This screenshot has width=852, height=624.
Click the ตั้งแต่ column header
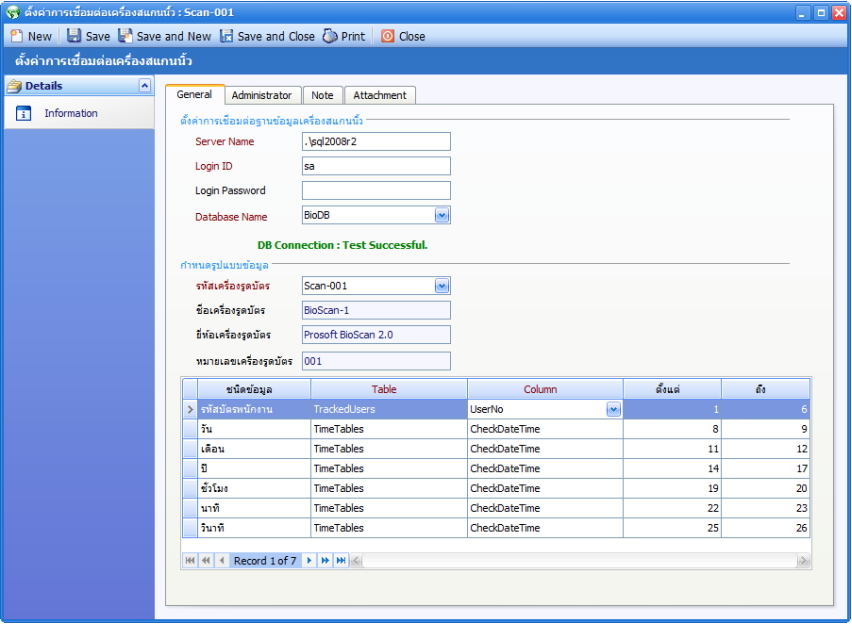click(x=673, y=389)
